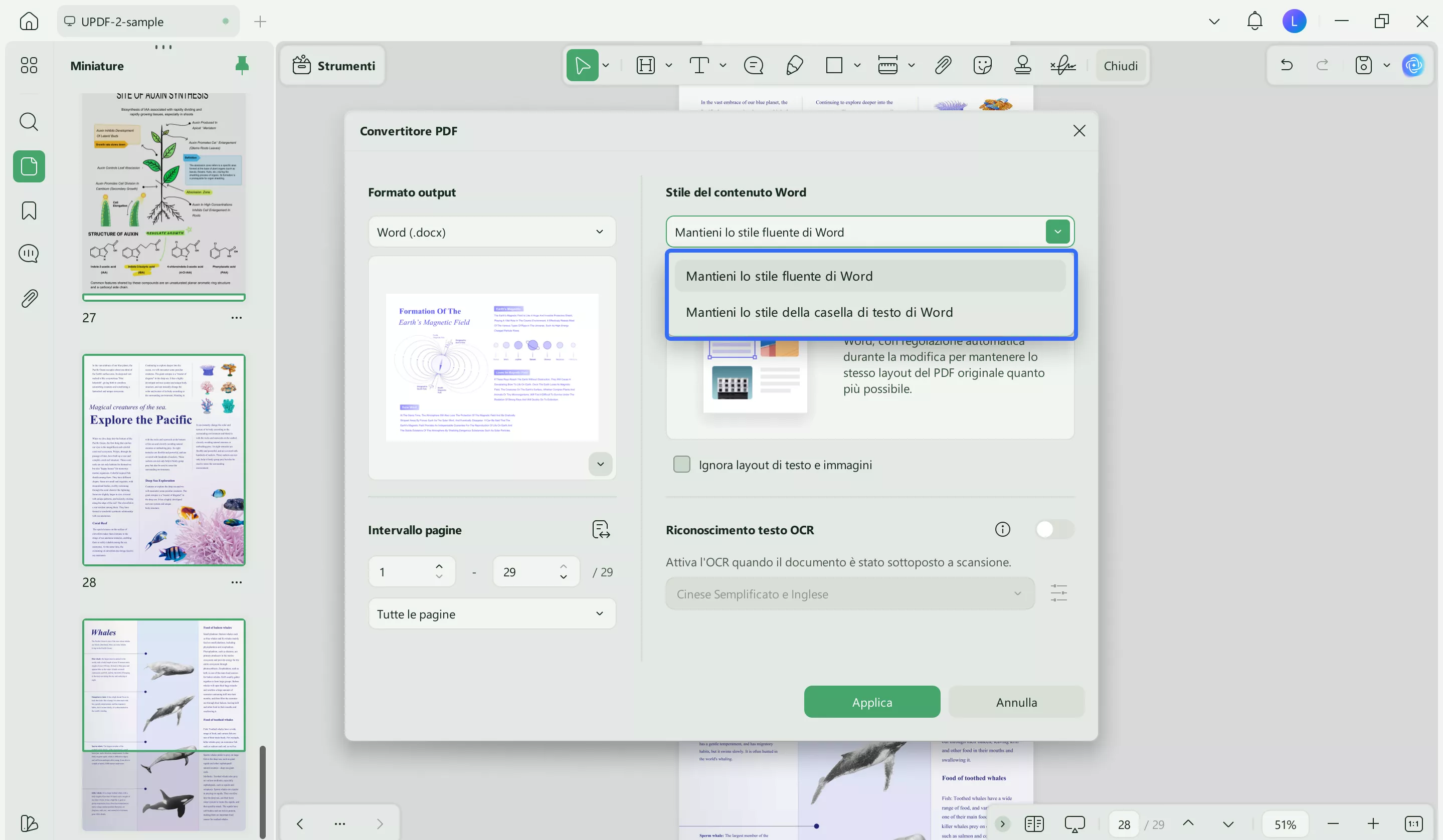
Task: Collapse the Word content style dropdown arrow
Action: [x=1057, y=232]
